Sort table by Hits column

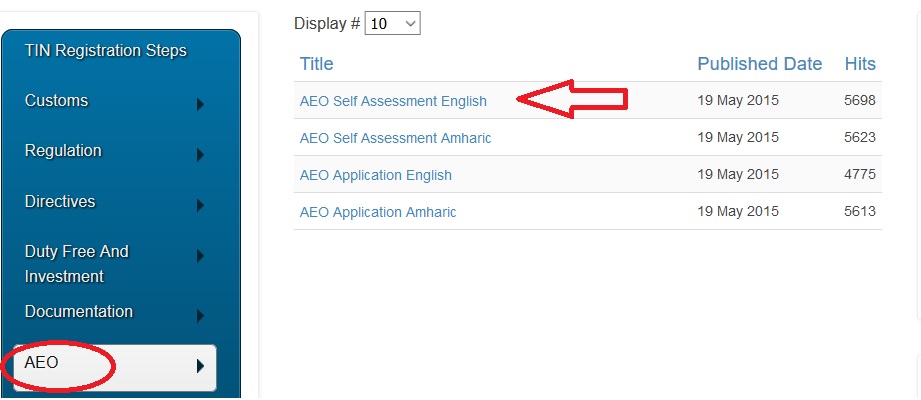pyautogui.click(x=859, y=64)
